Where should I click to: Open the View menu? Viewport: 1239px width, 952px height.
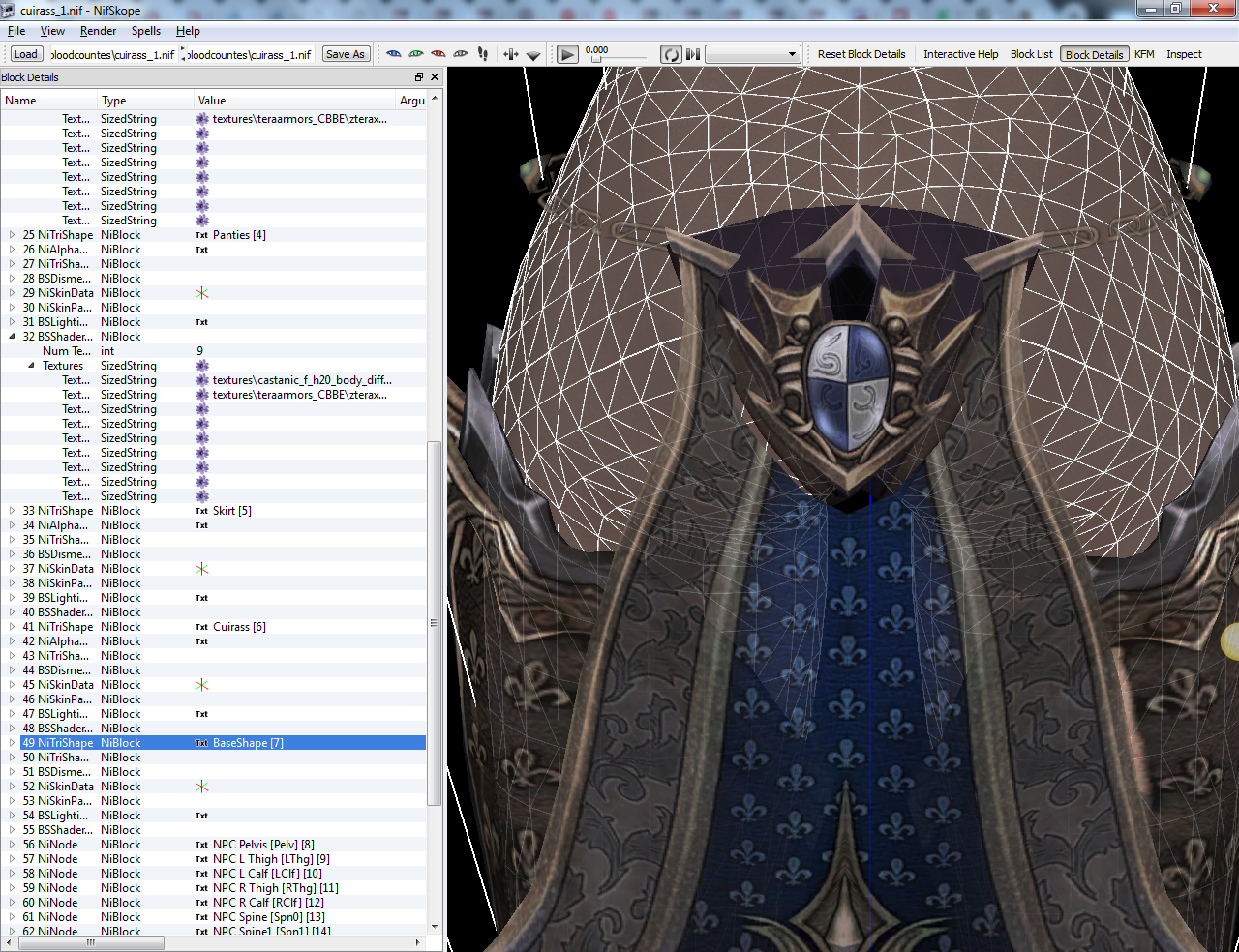tap(53, 31)
